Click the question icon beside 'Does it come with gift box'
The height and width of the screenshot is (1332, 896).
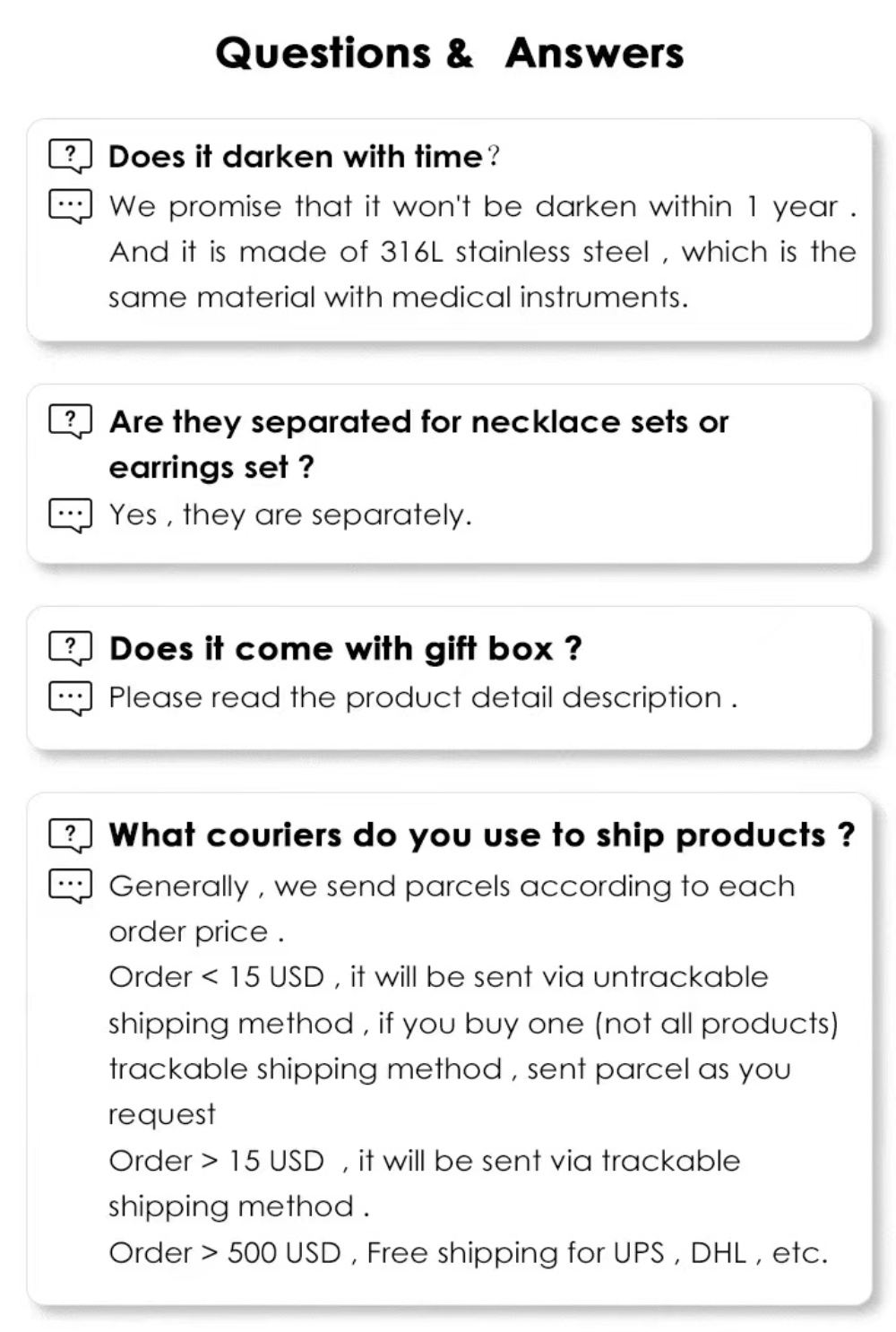70,648
